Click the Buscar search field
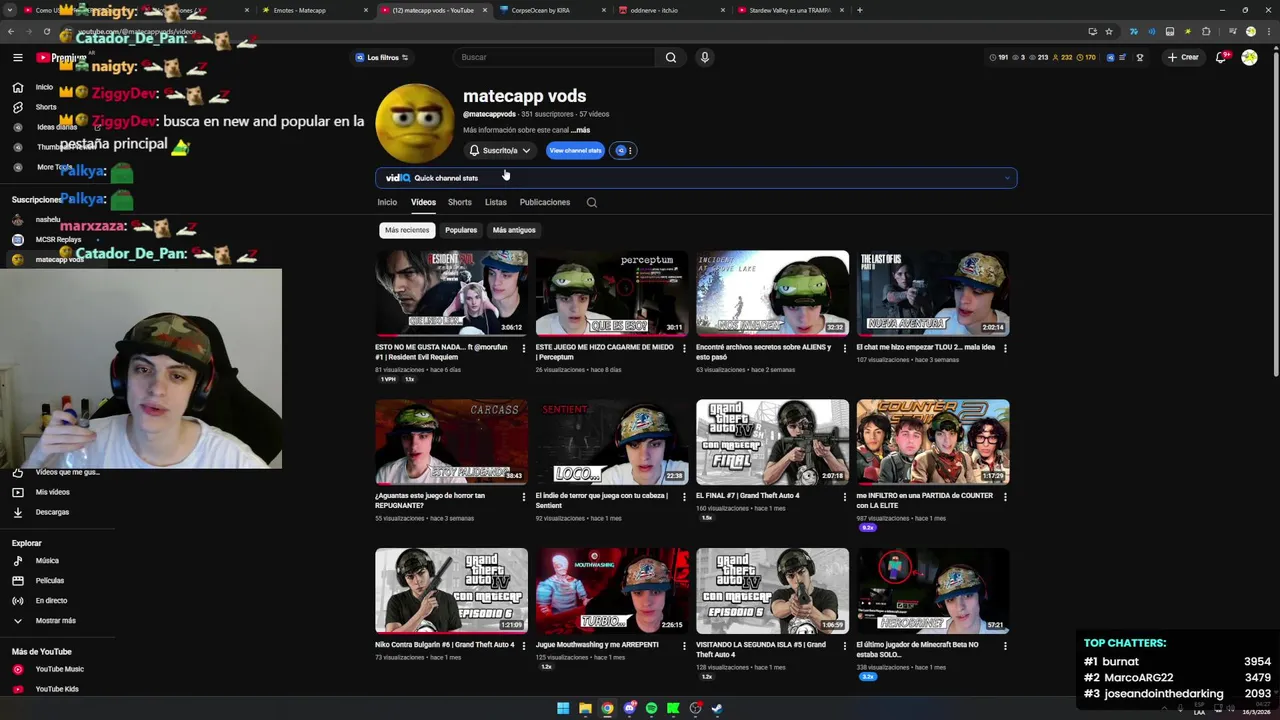This screenshot has height=720, width=1280. 554,57
